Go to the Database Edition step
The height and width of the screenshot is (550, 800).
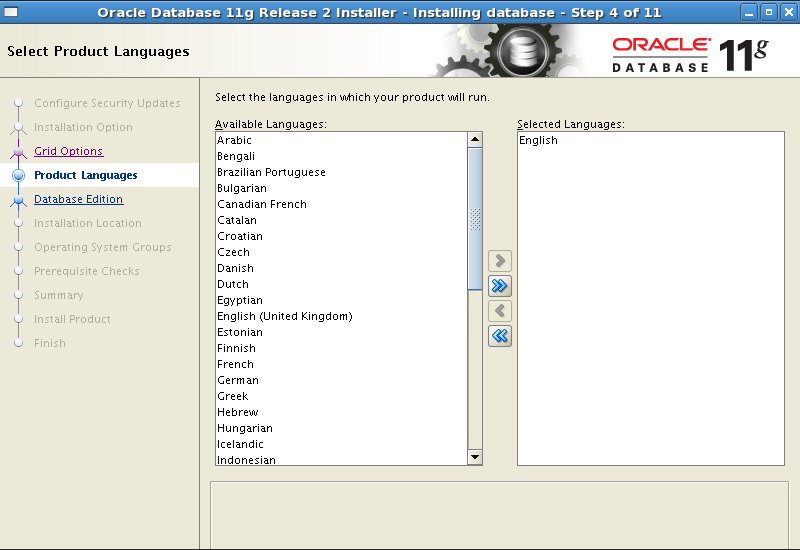pos(79,199)
